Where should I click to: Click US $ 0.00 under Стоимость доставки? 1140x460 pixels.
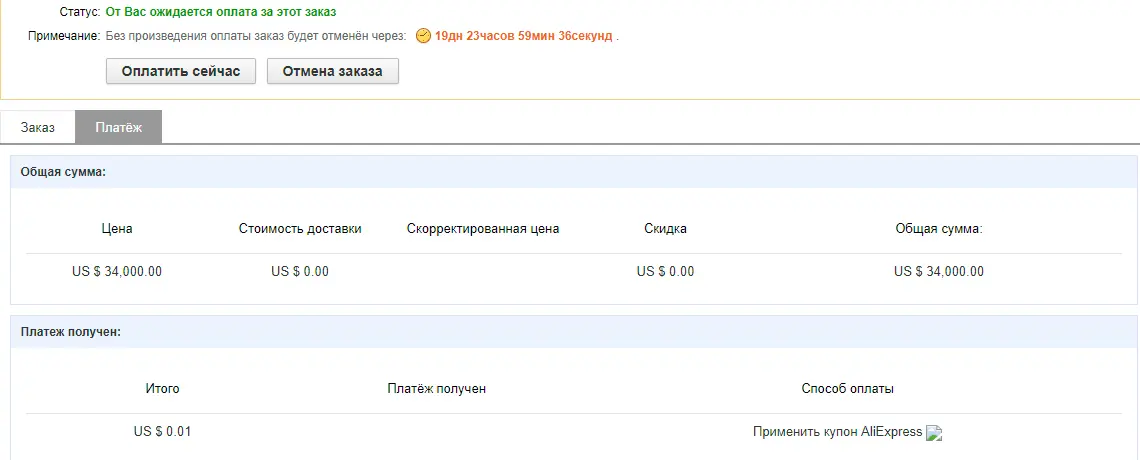[300, 272]
